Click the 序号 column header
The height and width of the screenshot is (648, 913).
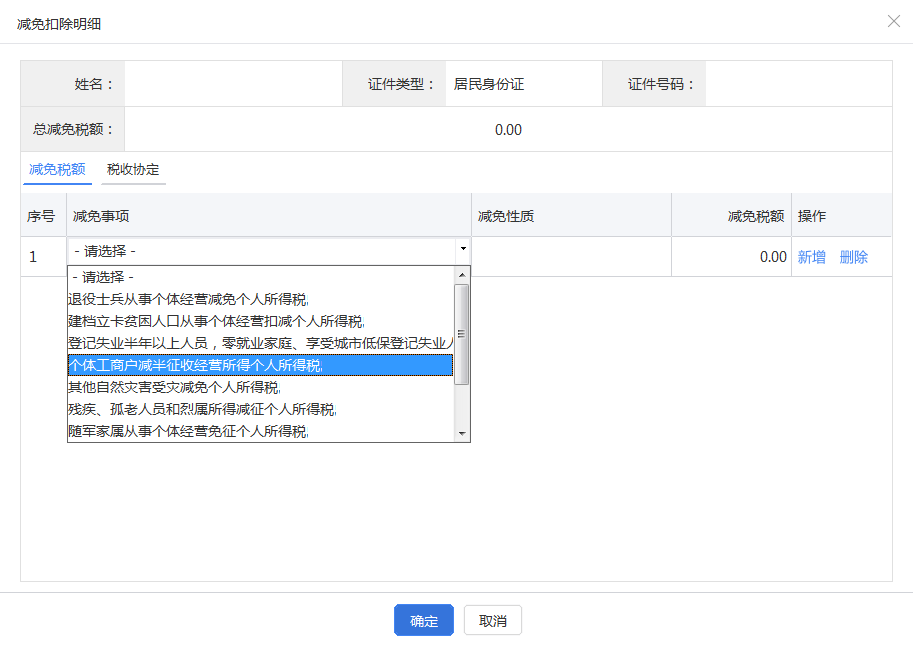pyautogui.click(x=44, y=216)
